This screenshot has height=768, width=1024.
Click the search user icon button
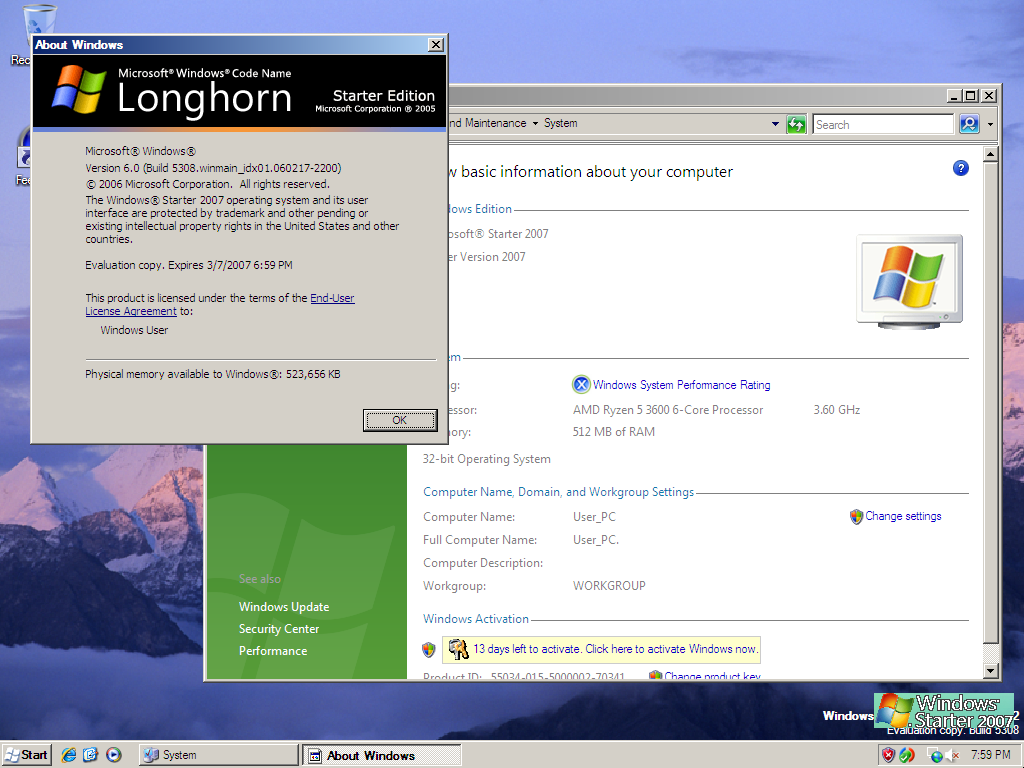coord(969,124)
